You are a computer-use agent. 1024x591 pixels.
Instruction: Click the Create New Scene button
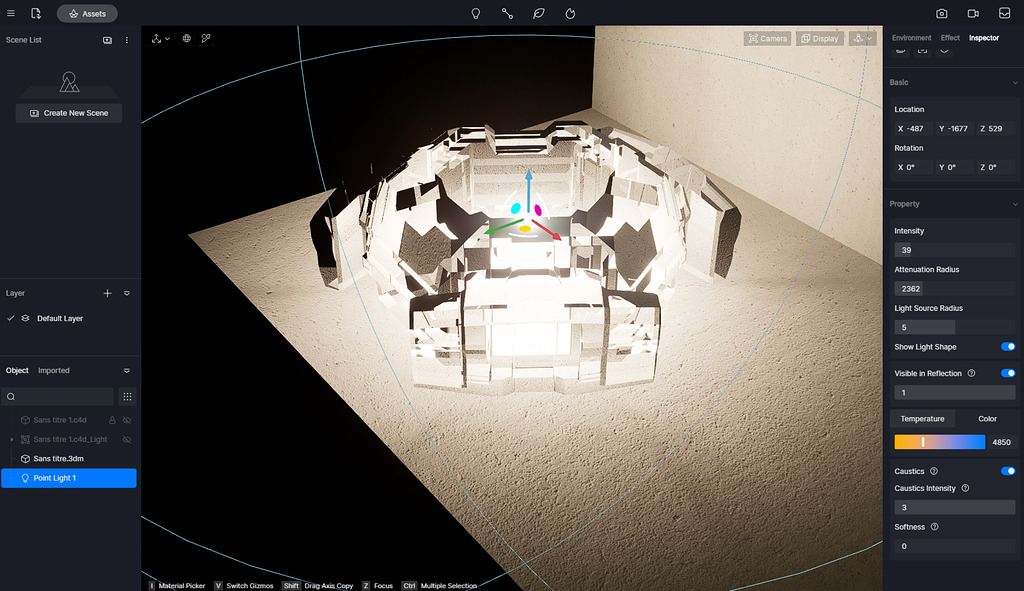coord(68,113)
